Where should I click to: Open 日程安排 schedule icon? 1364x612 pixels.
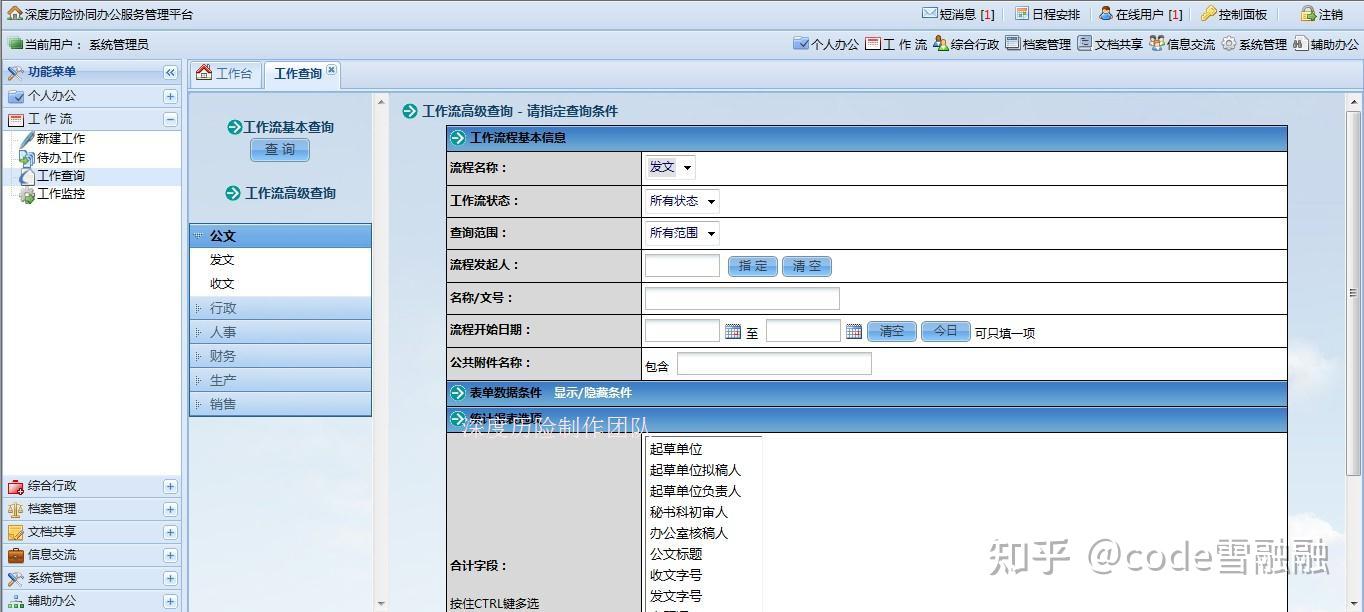point(1021,14)
